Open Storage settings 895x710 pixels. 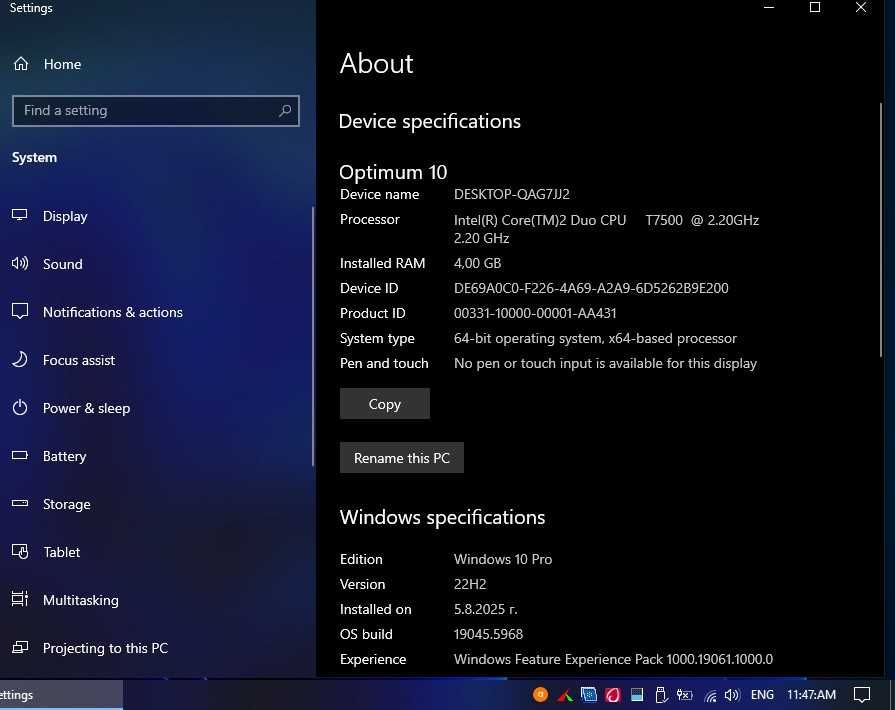(67, 504)
